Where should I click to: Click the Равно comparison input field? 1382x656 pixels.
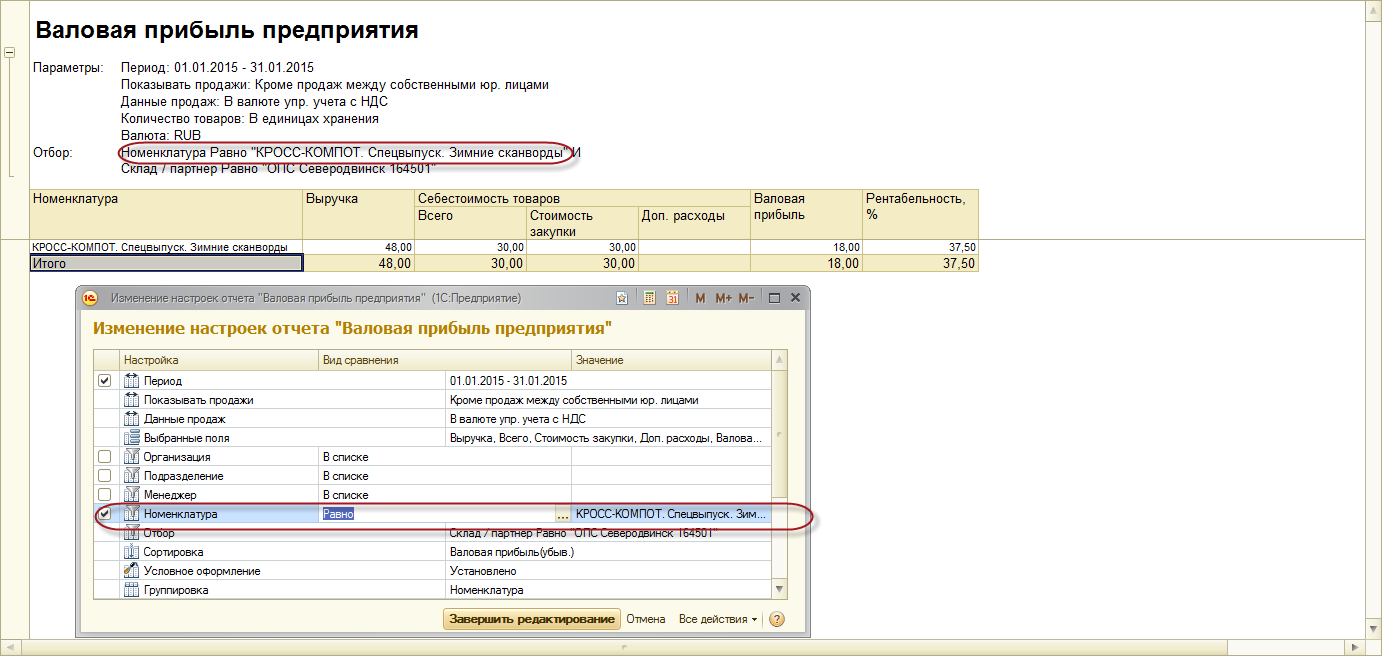[437, 514]
